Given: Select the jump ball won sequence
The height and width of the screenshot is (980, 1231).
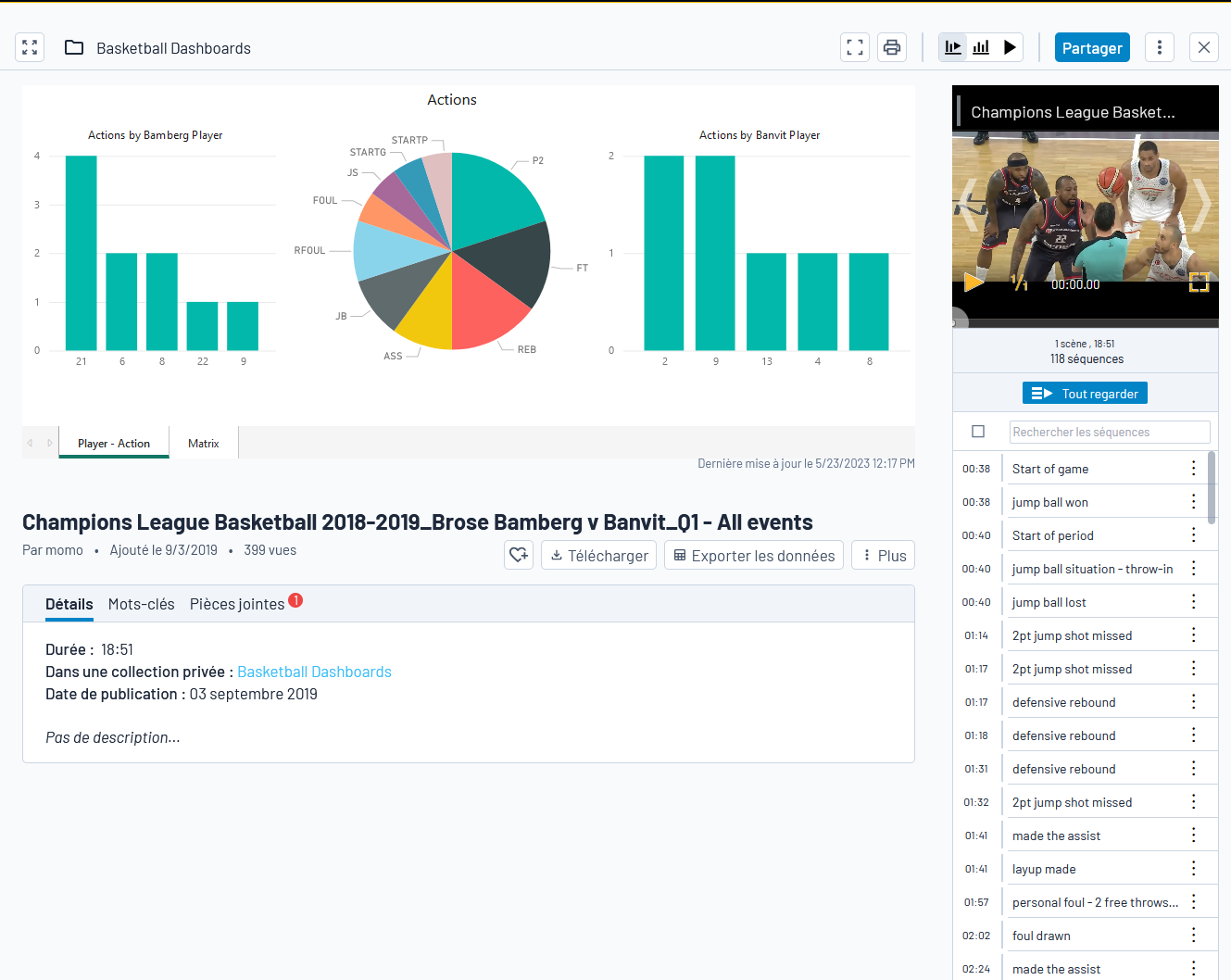Looking at the screenshot, I should pos(1079,502).
